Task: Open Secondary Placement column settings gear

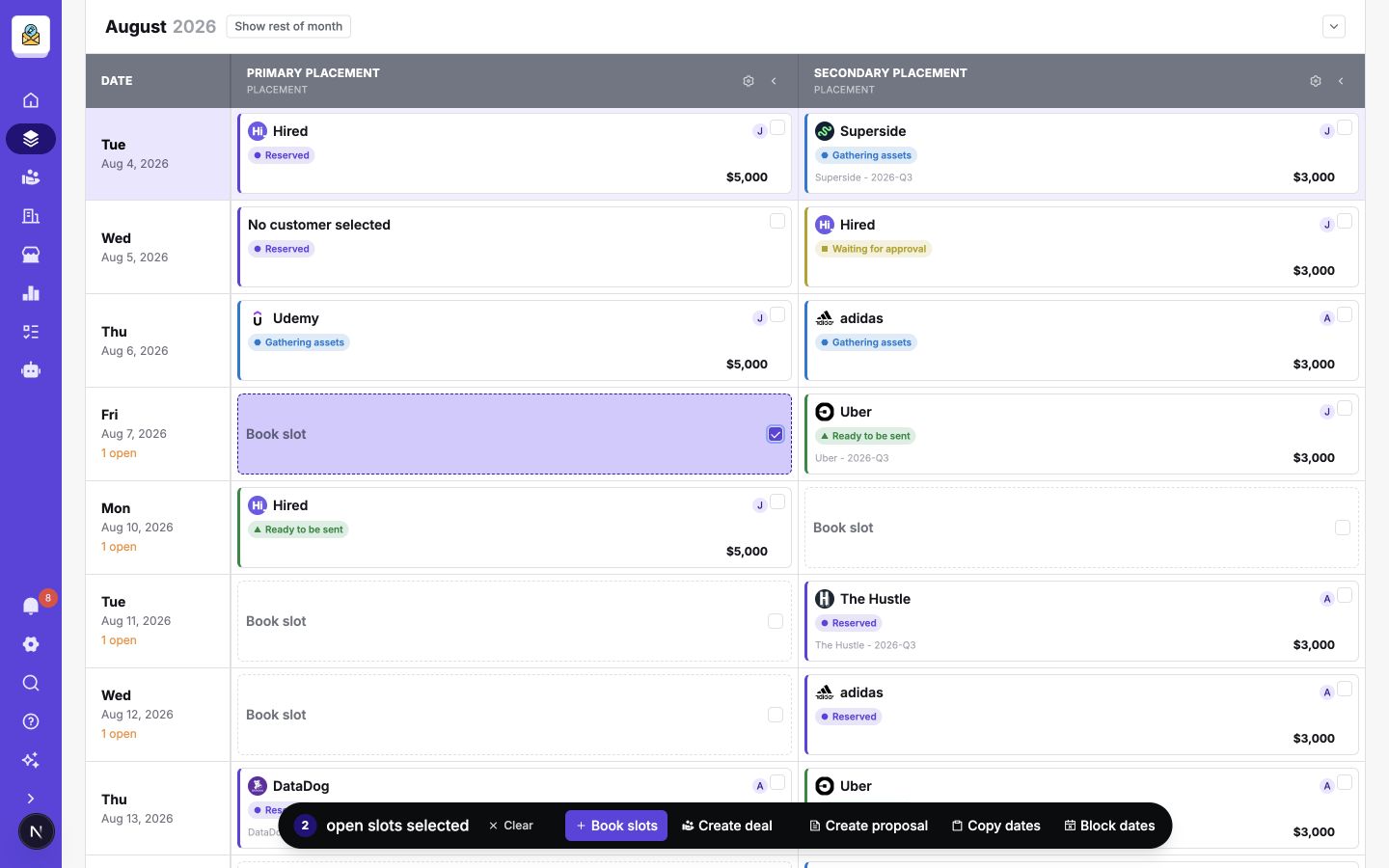Action: point(1316,81)
